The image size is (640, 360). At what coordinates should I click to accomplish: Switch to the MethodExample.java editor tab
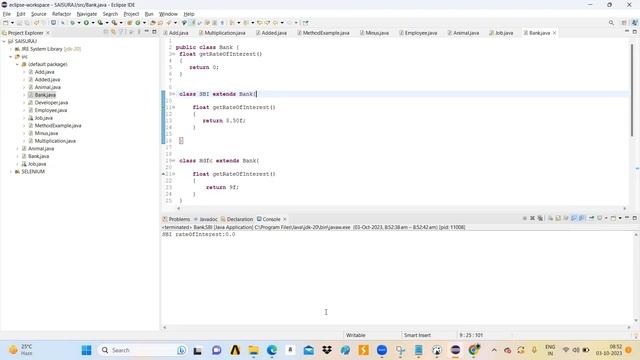tap(323, 33)
